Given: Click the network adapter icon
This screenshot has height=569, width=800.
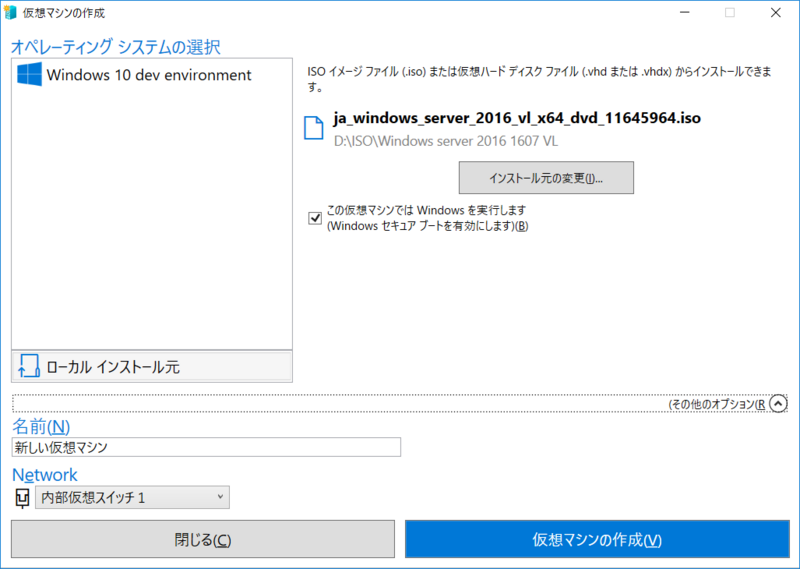Looking at the screenshot, I should tap(22, 498).
